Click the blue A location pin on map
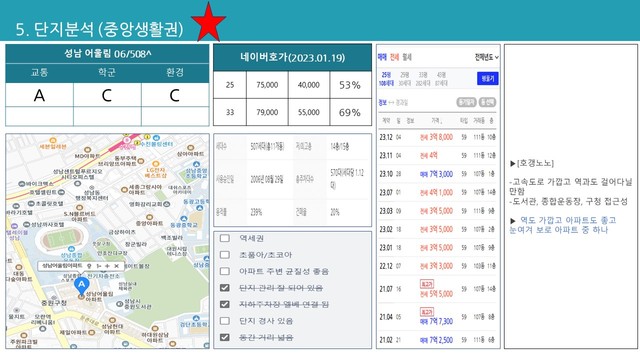The image size is (640, 360). pos(82,285)
